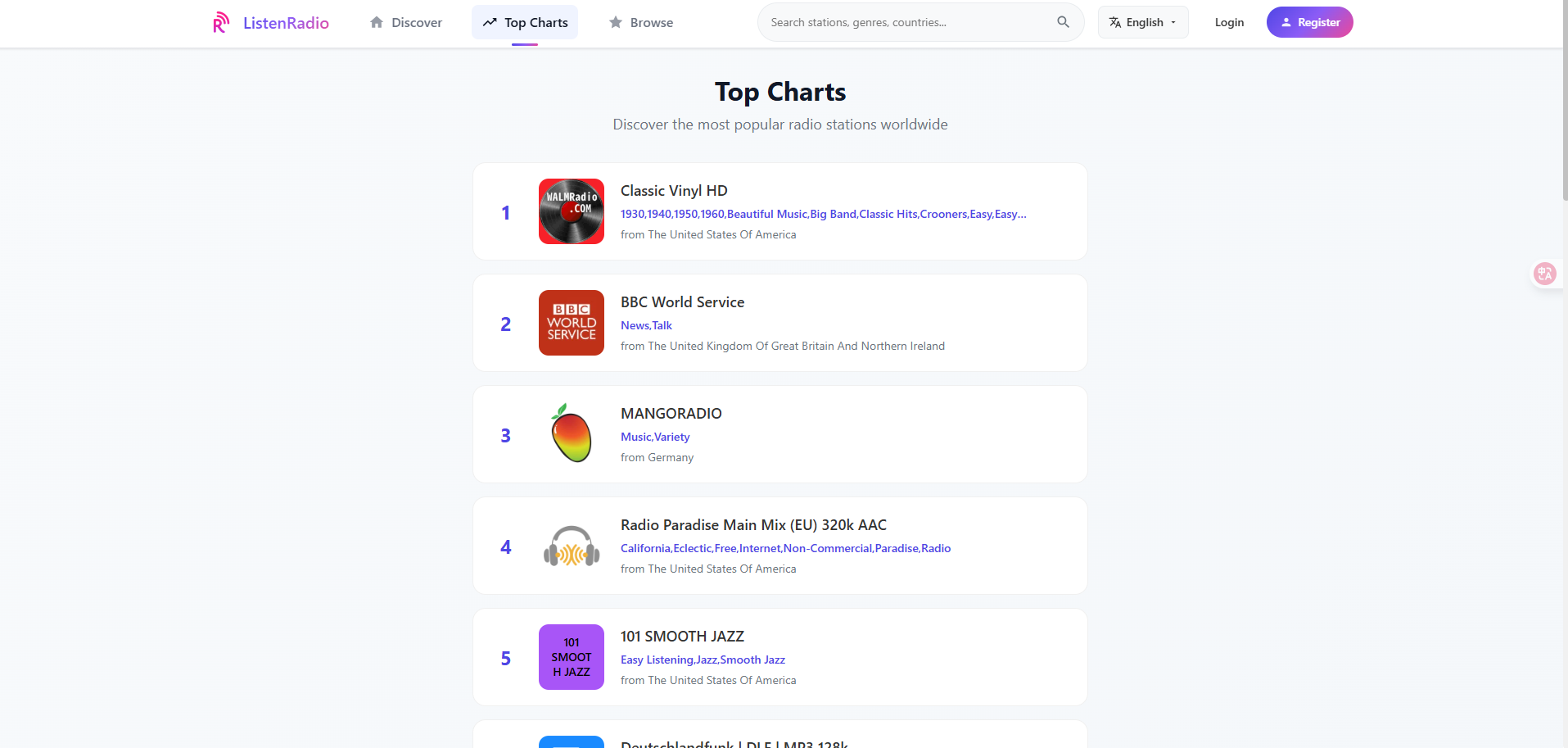Click the Top Charts trend-line icon

(x=490, y=22)
